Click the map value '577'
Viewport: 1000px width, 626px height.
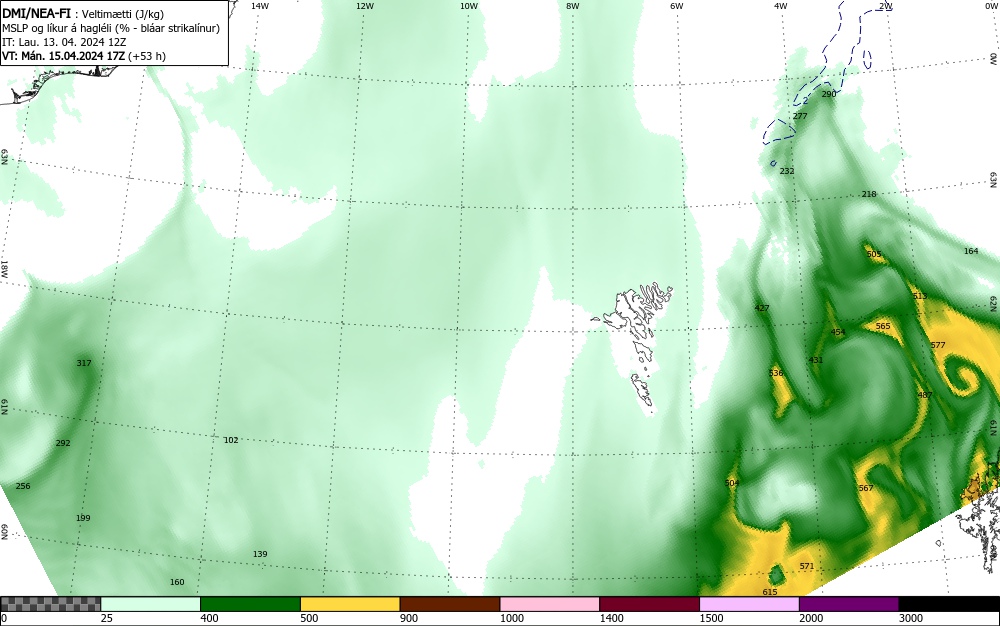938,345
